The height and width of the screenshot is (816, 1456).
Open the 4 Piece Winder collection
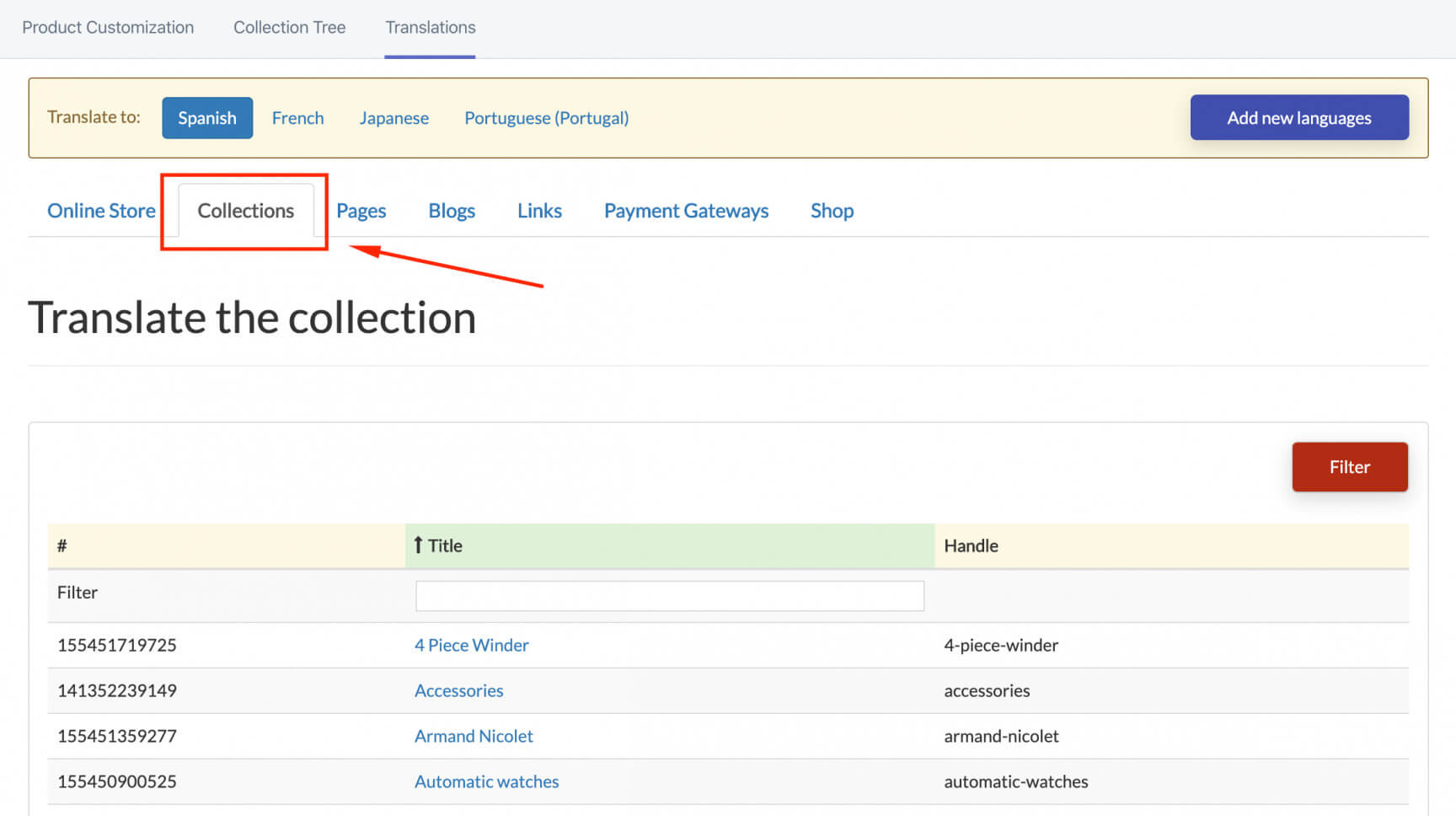pos(471,645)
